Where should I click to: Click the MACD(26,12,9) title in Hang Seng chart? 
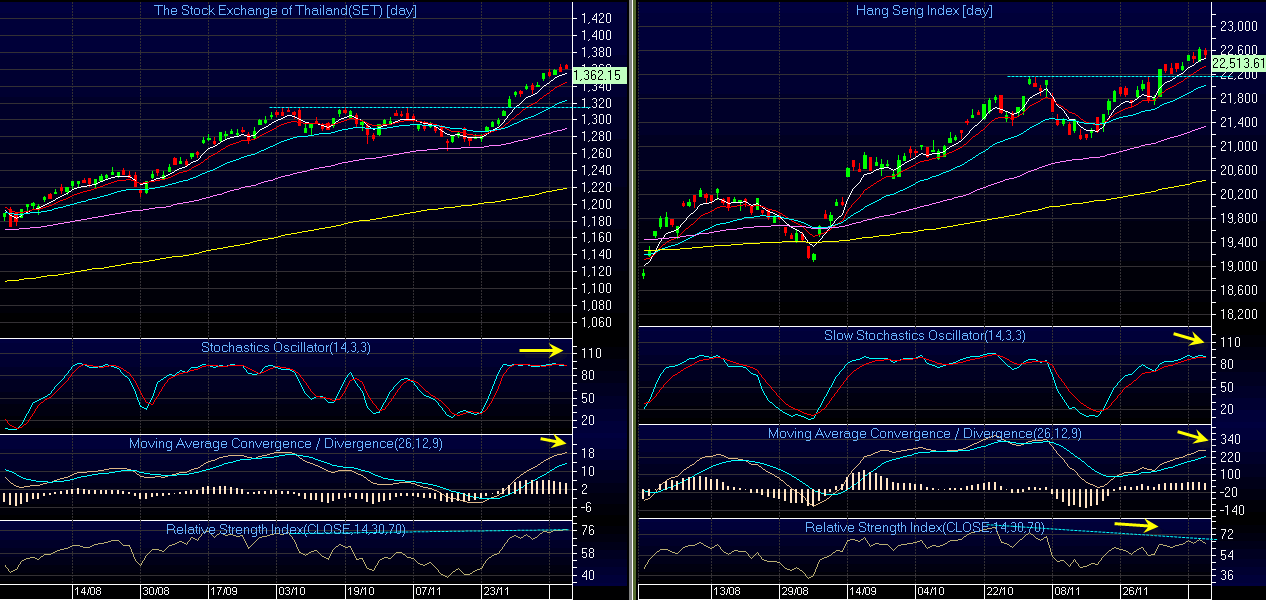tap(924, 434)
